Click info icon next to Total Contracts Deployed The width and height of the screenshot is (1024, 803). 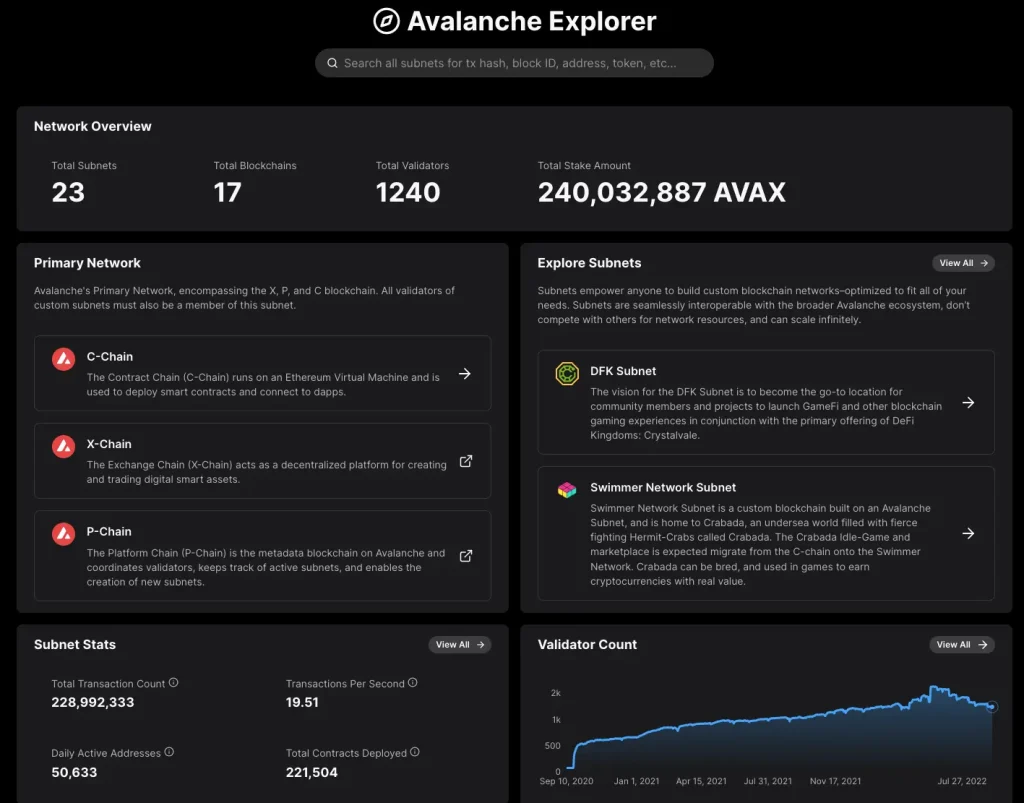click(414, 752)
